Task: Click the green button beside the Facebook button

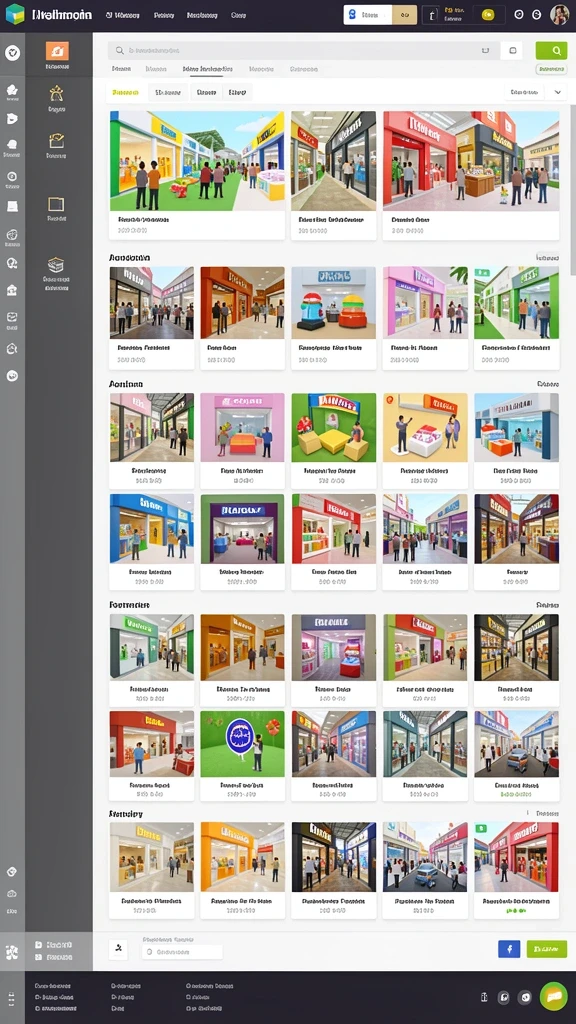Action: tap(547, 949)
